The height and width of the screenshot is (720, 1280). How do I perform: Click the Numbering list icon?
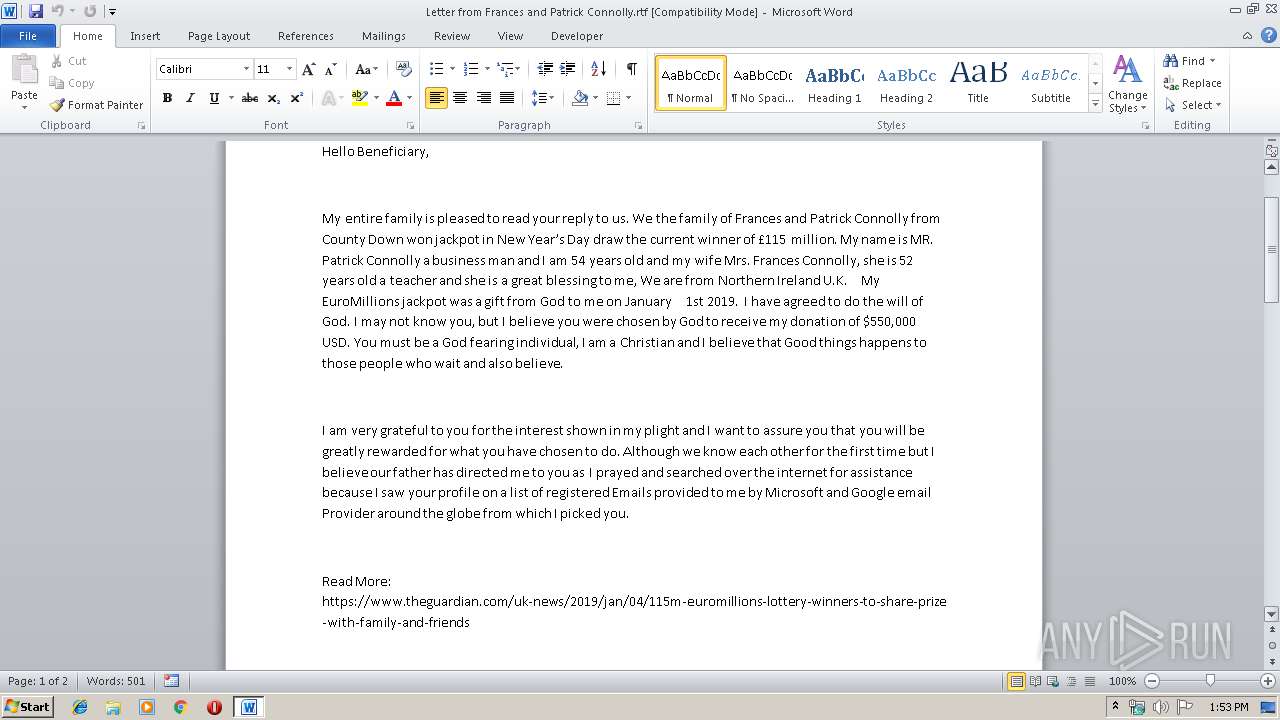pos(472,69)
